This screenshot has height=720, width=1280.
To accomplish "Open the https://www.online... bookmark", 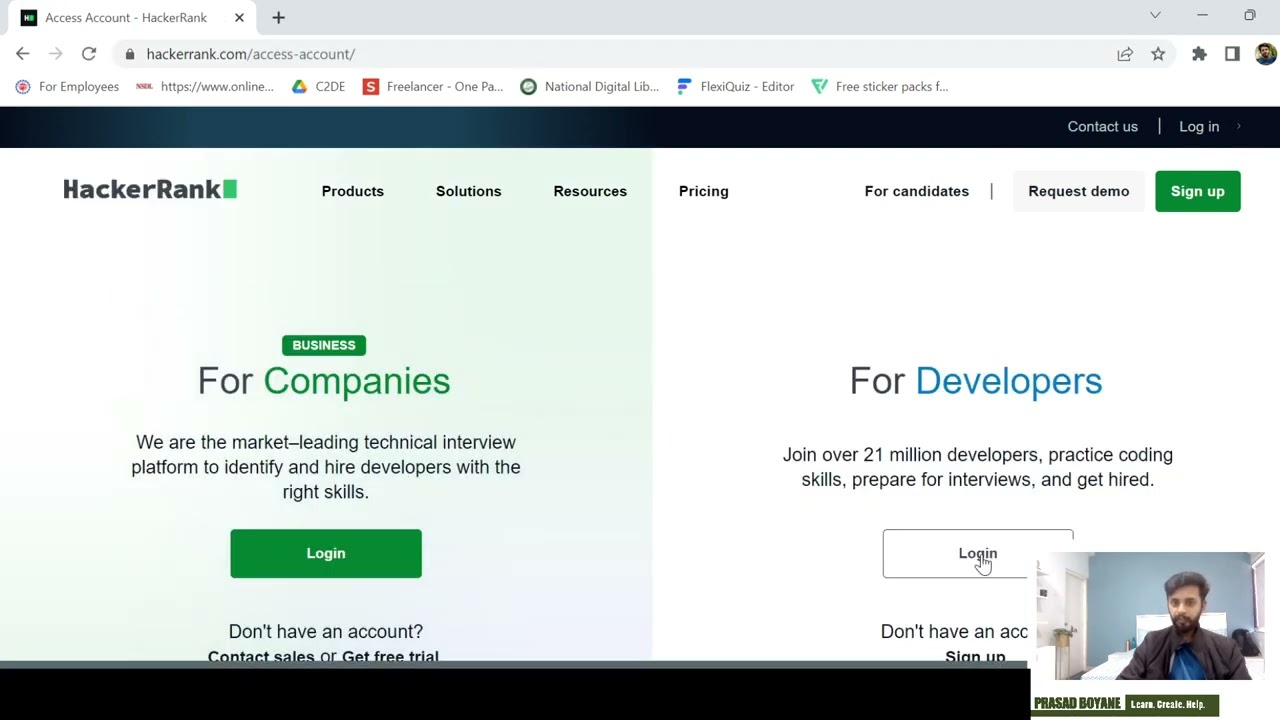I will tap(205, 87).
